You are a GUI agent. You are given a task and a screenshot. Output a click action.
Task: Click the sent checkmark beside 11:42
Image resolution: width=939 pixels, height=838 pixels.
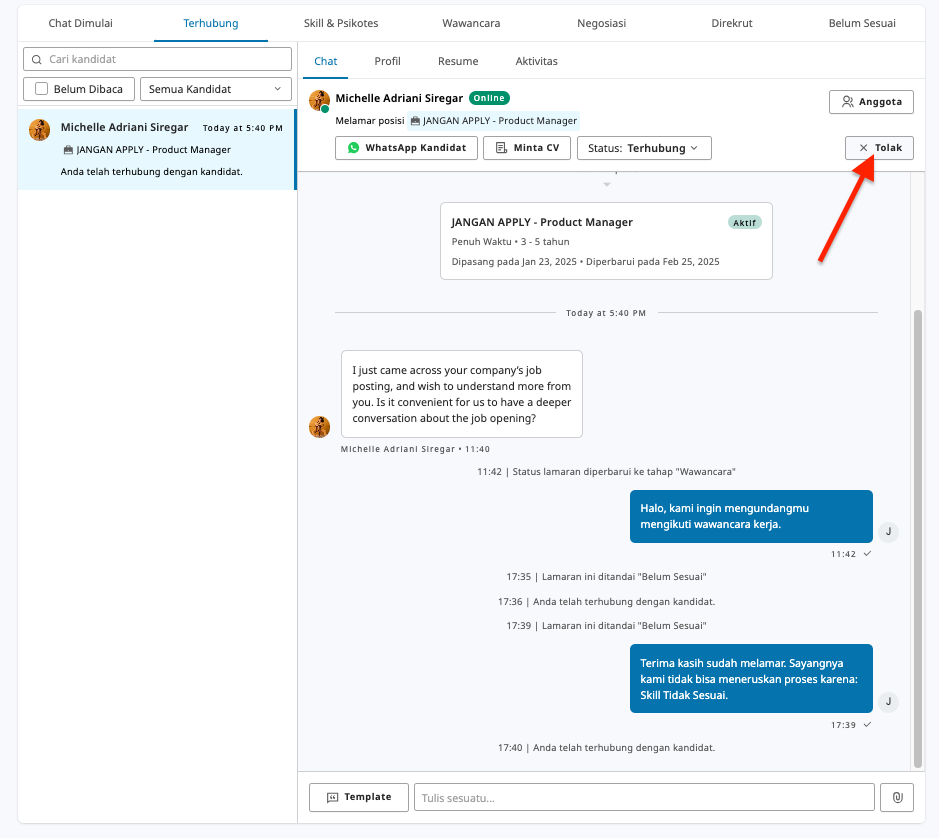point(867,553)
